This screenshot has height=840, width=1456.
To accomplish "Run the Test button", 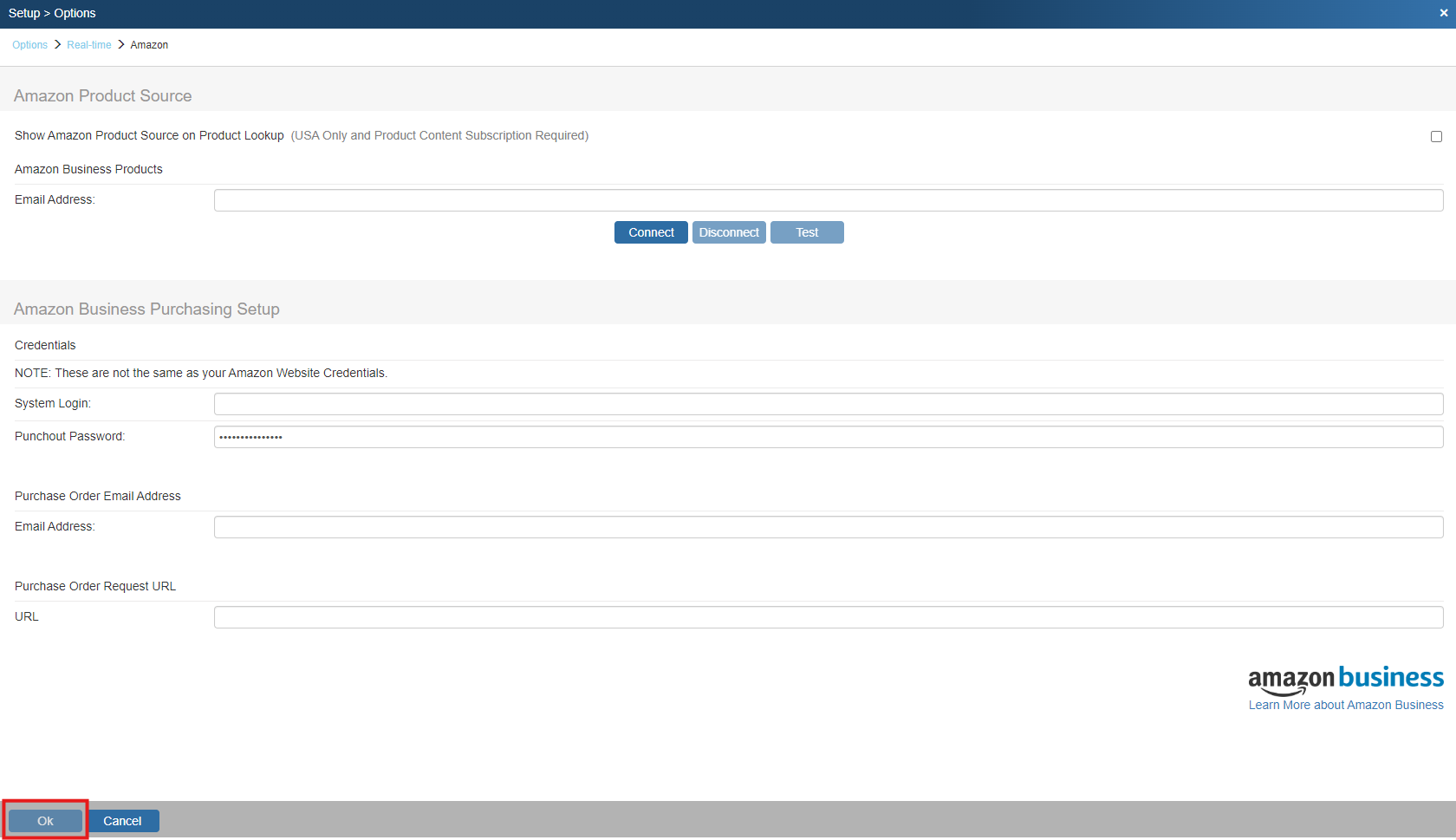I will 806,232.
